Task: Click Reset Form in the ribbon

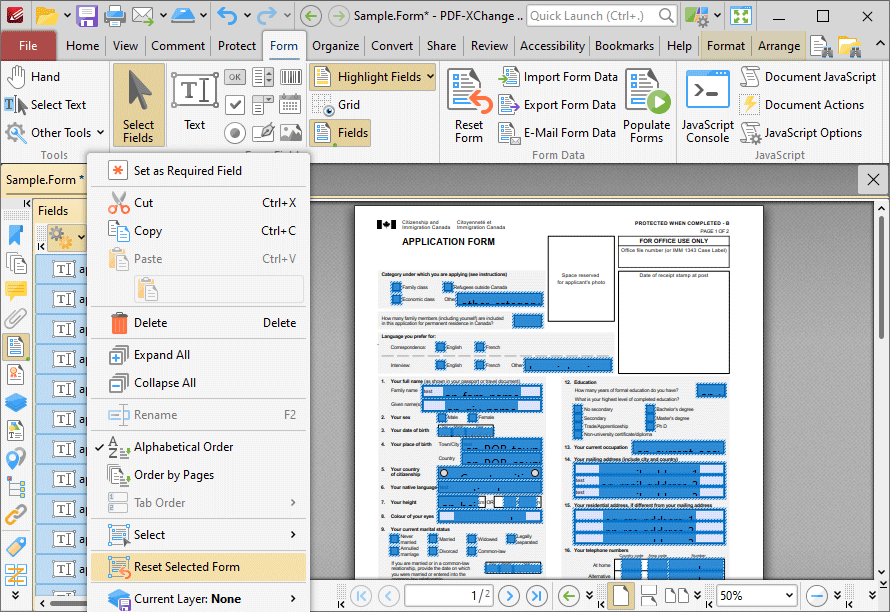Action: click(469, 106)
